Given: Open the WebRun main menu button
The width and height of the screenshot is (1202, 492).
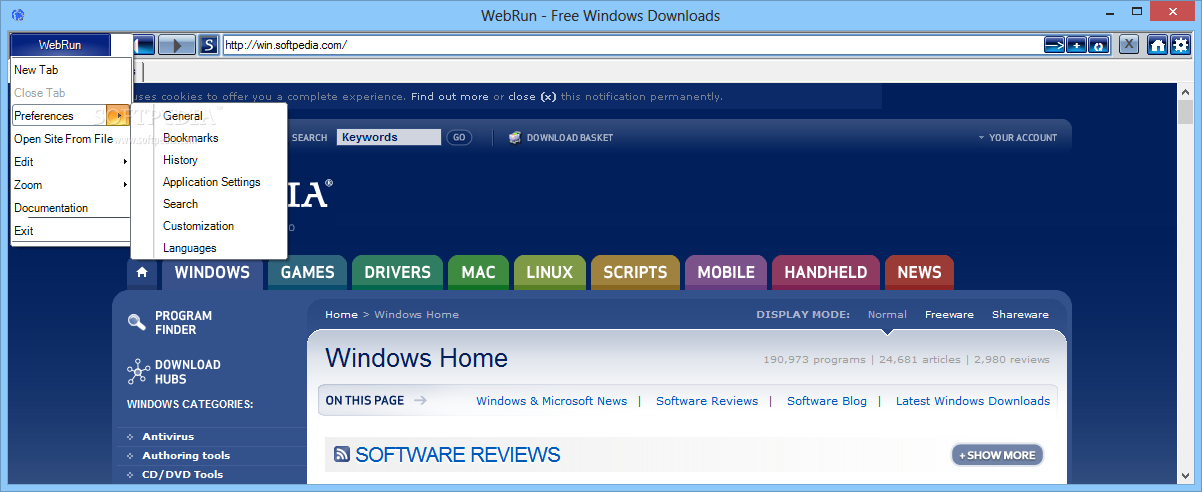Looking at the screenshot, I should 60,45.
